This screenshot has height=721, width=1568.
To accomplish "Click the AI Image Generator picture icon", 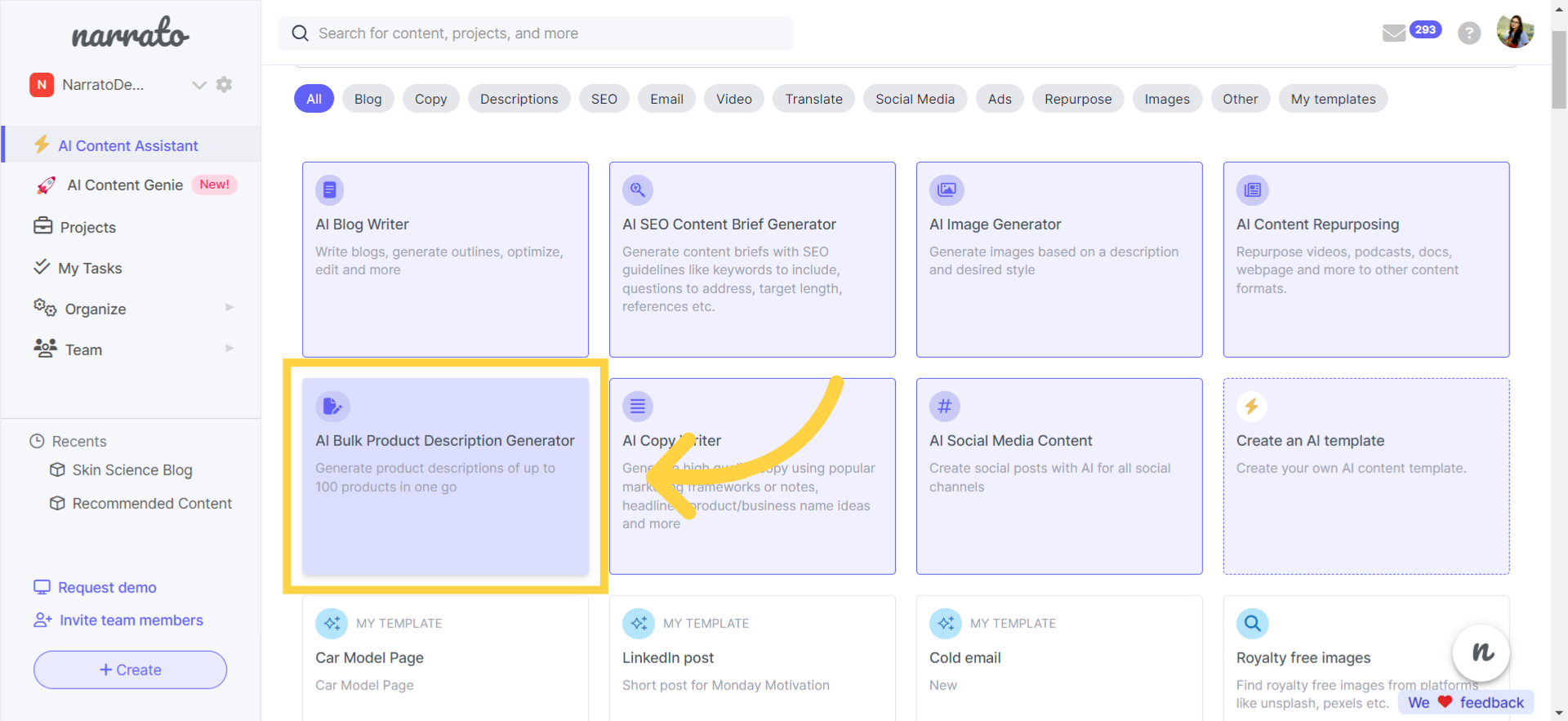I will tap(947, 190).
